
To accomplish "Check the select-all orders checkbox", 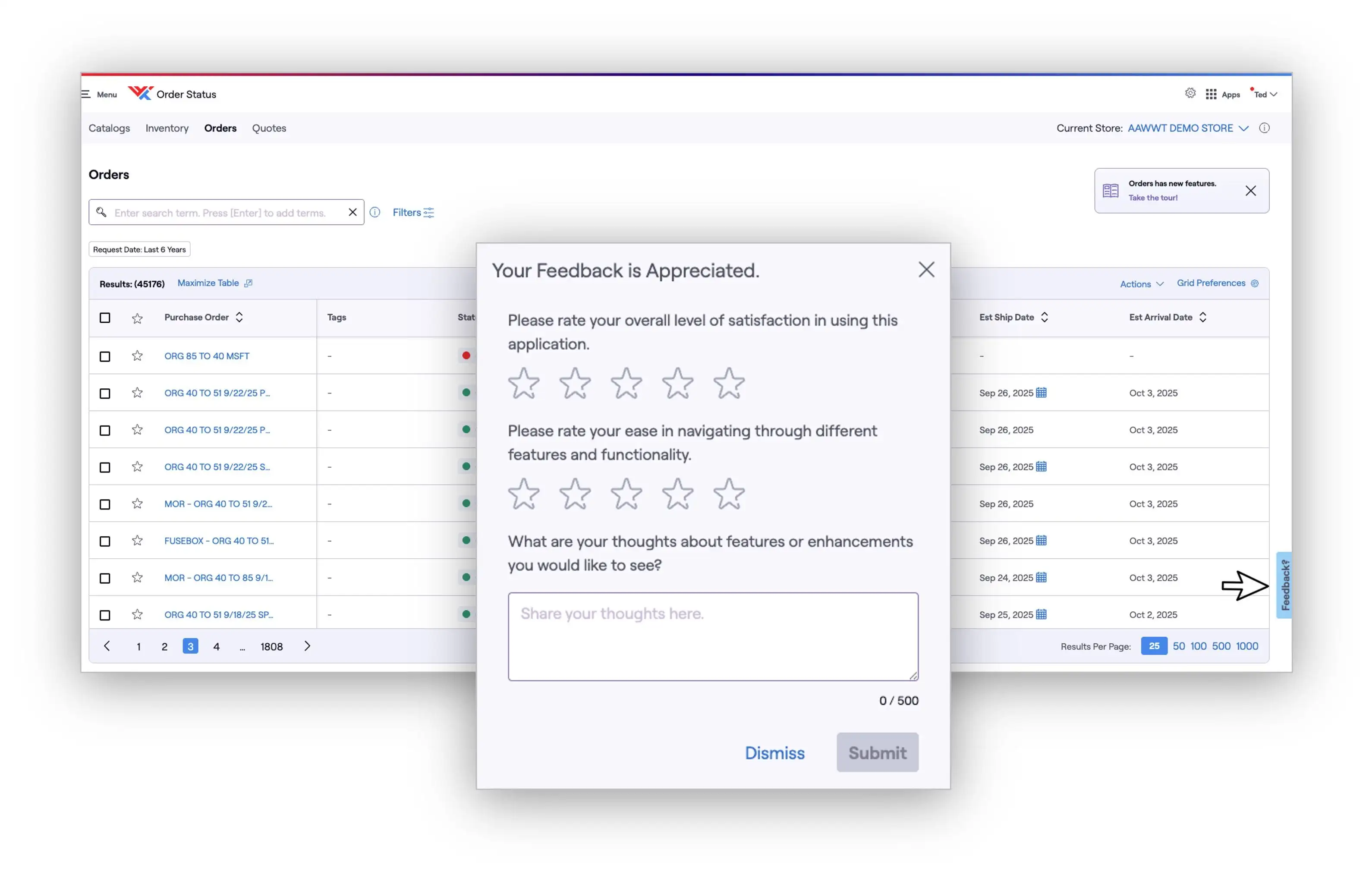I will [x=105, y=318].
